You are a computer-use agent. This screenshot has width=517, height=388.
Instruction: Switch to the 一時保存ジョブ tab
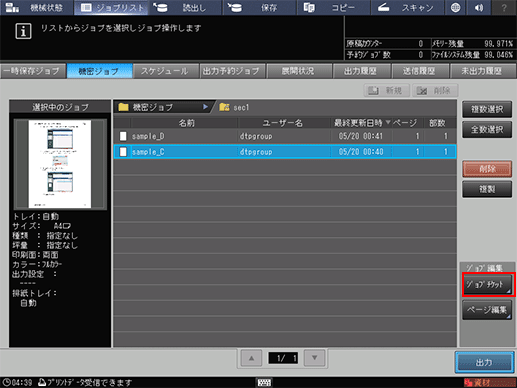point(33,71)
